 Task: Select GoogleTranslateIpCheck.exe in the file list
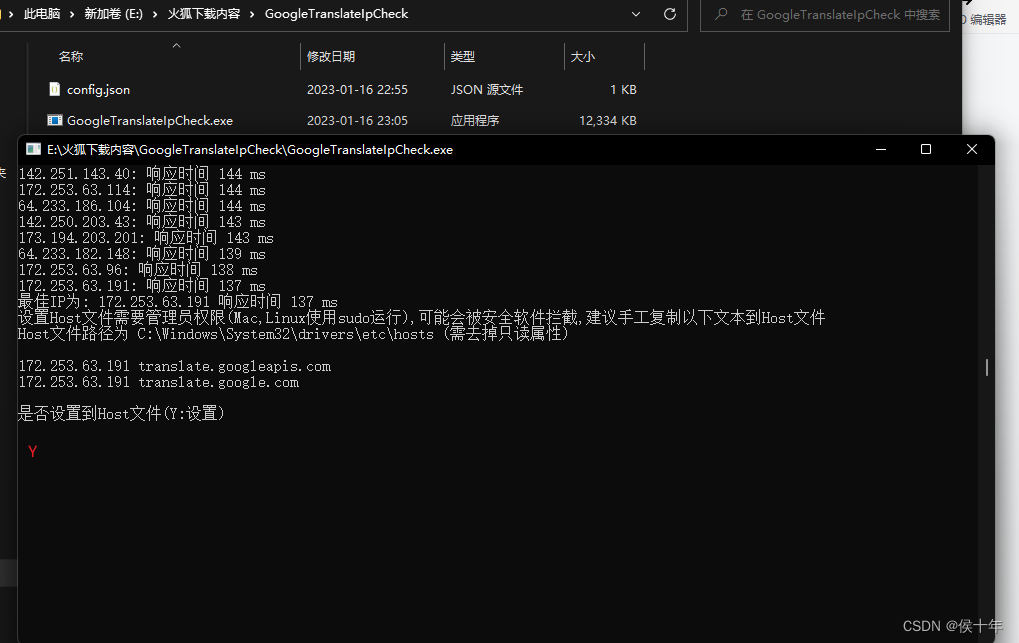coord(149,121)
